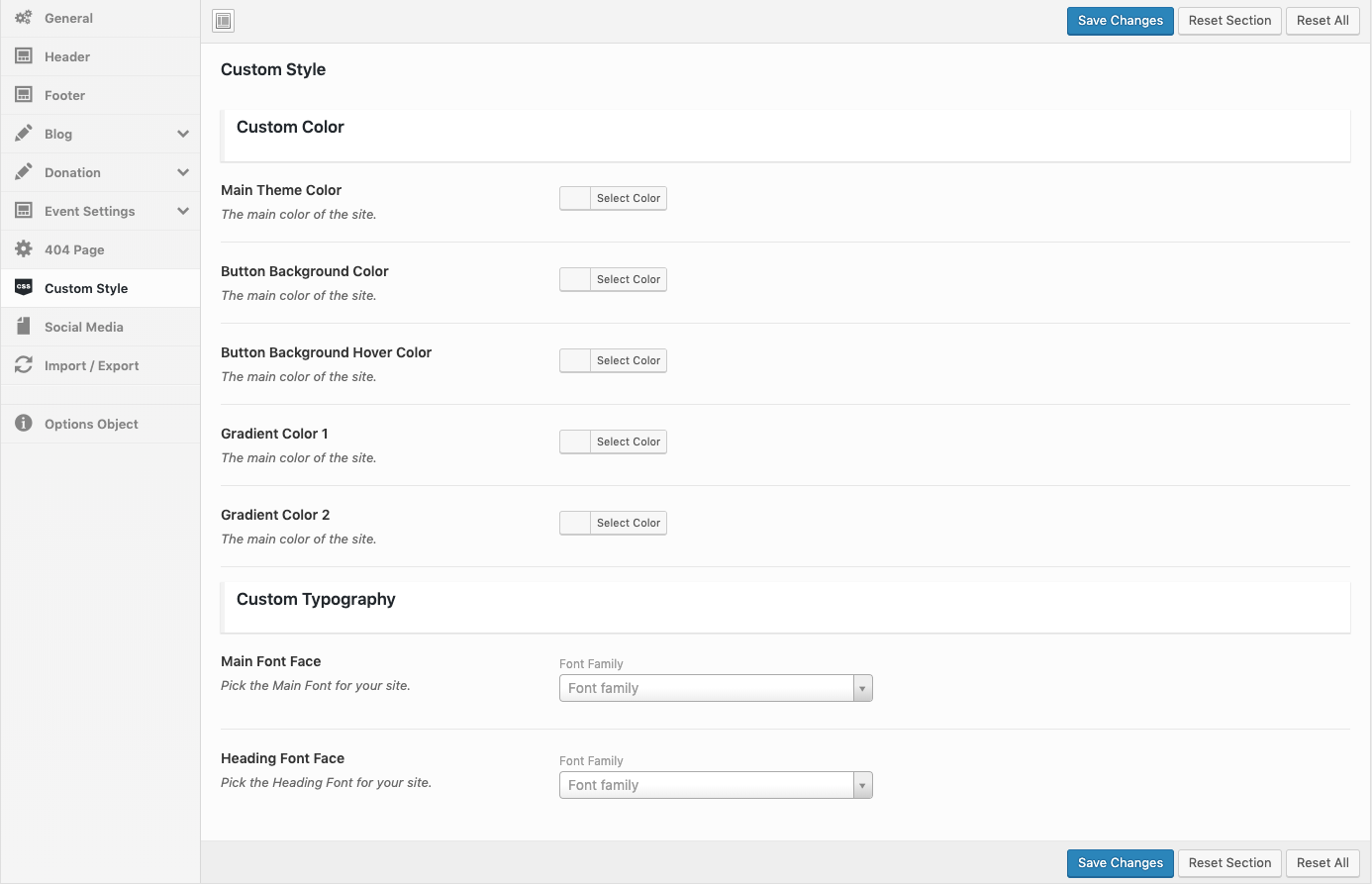Image resolution: width=1372 pixels, height=884 pixels.
Task: Click the General gears icon in sidebar
Action: click(x=24, y=18)
